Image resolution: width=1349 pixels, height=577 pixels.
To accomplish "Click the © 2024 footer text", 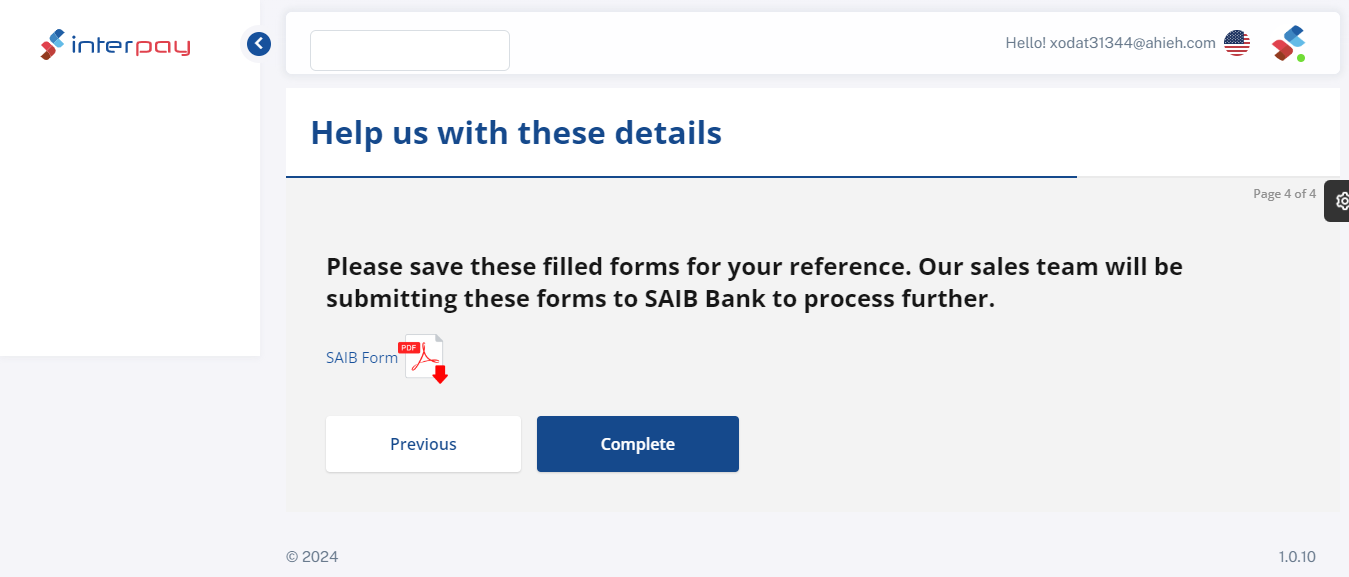I will [x=312, y=557].
